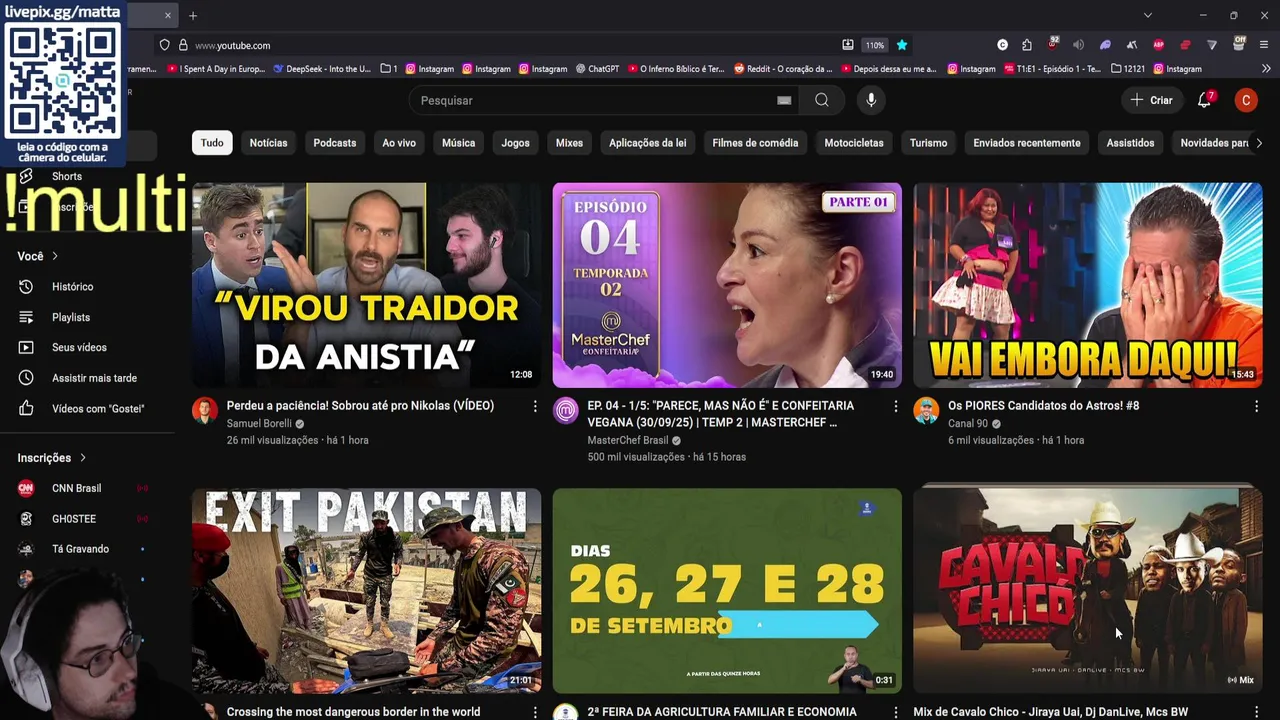Viewport: 1280px width, 720px height.
Task: Click the Criar button
Action: coord(1151,100)
